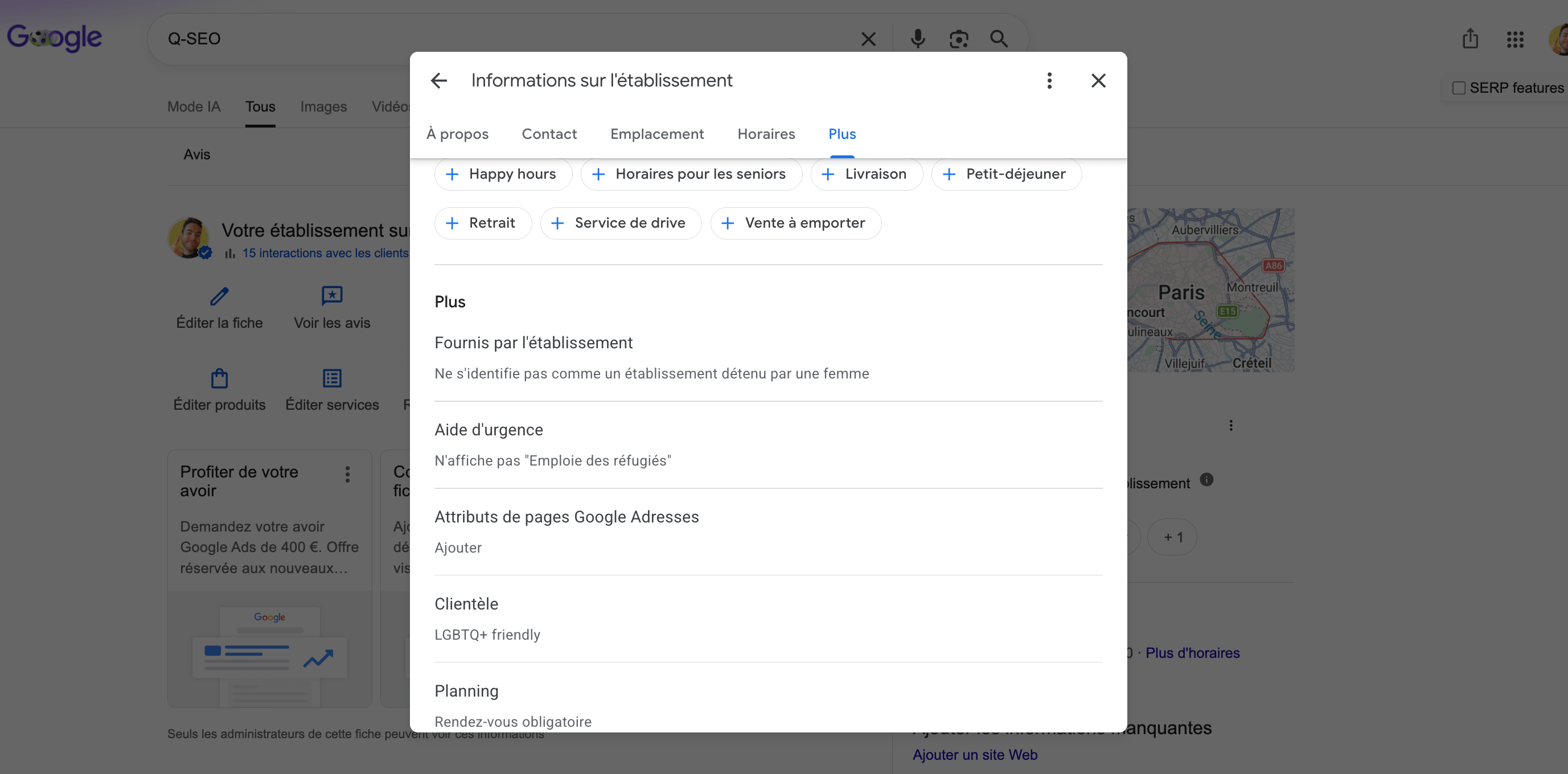
Task: Open the dialog's three-dot options menu
Action: coord(1049,80)
